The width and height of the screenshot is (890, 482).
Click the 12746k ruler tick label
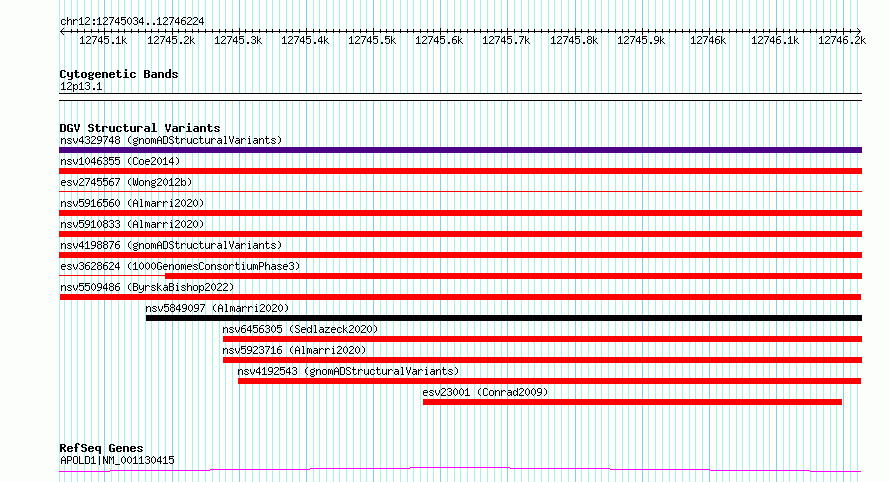(708, 40)
